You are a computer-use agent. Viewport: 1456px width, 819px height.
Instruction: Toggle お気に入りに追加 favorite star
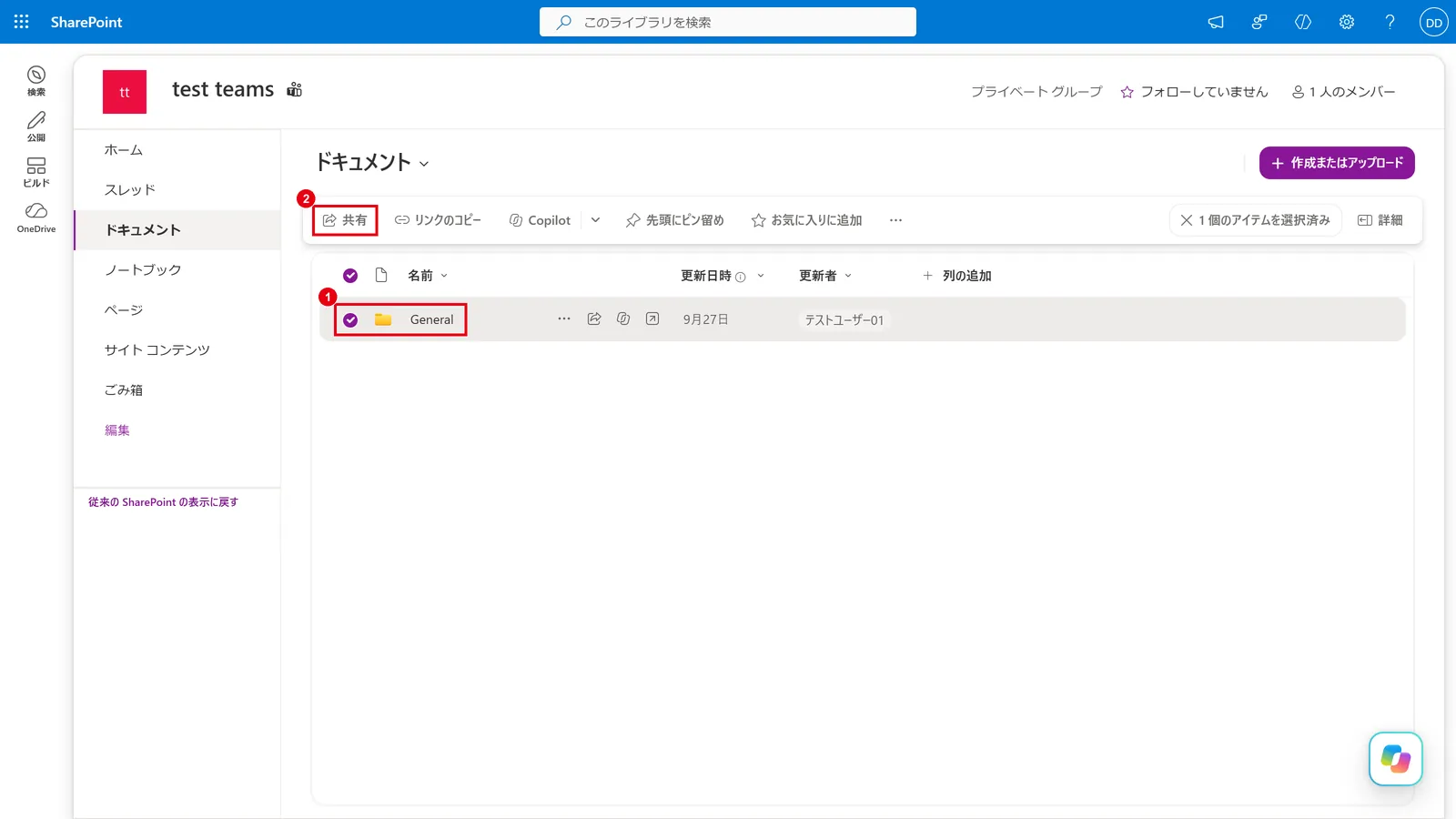coord(807,220)
